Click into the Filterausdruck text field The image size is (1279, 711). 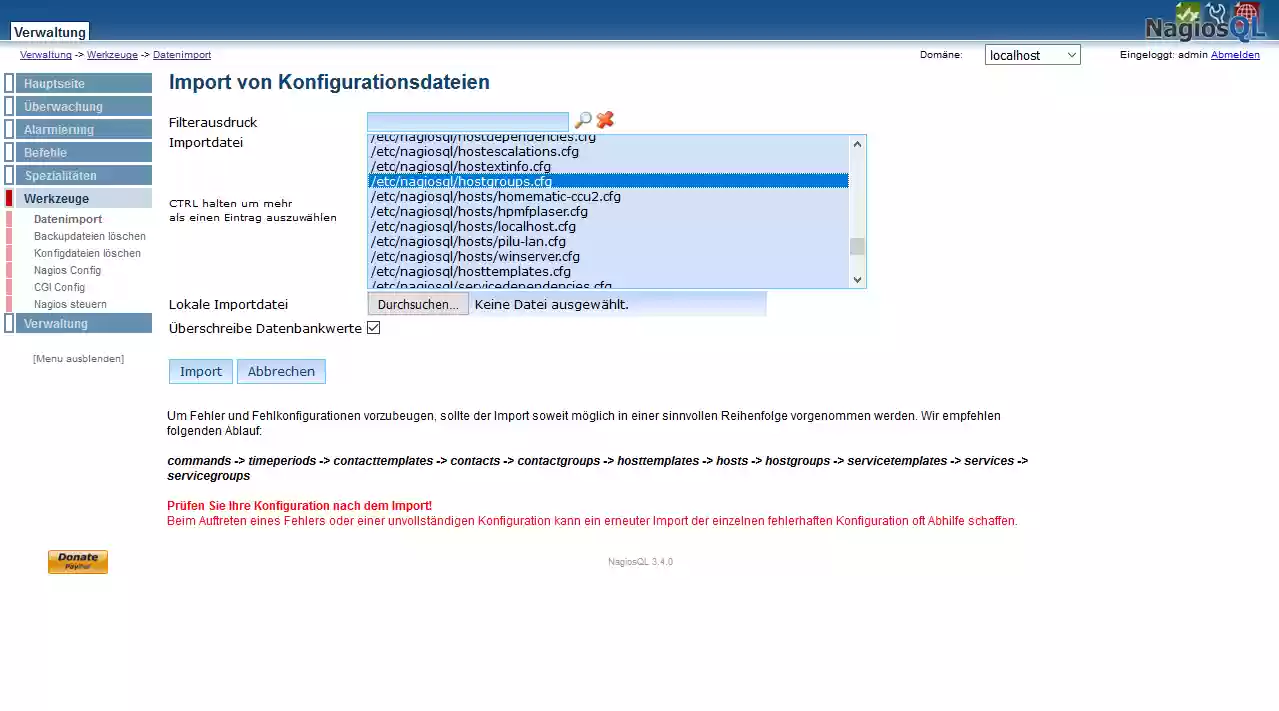(467, 122)
